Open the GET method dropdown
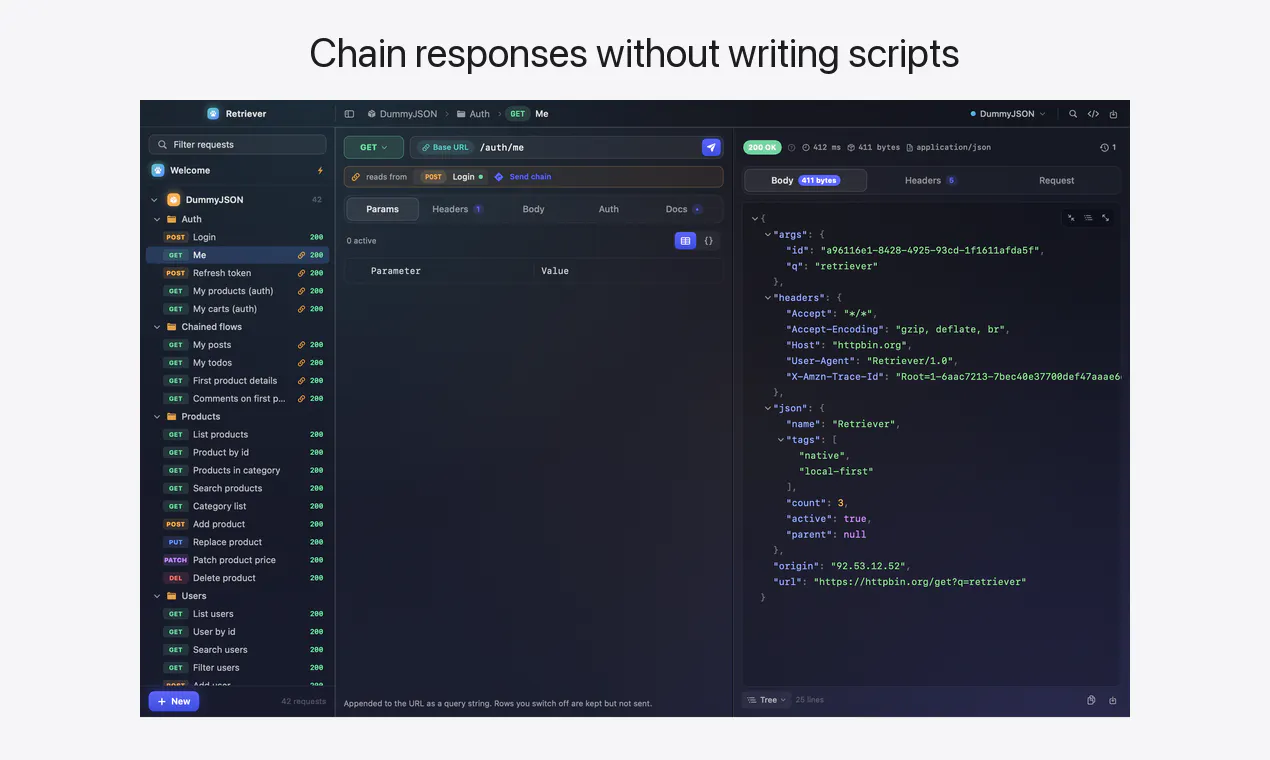1270x760 pixels. click(373, 147)
